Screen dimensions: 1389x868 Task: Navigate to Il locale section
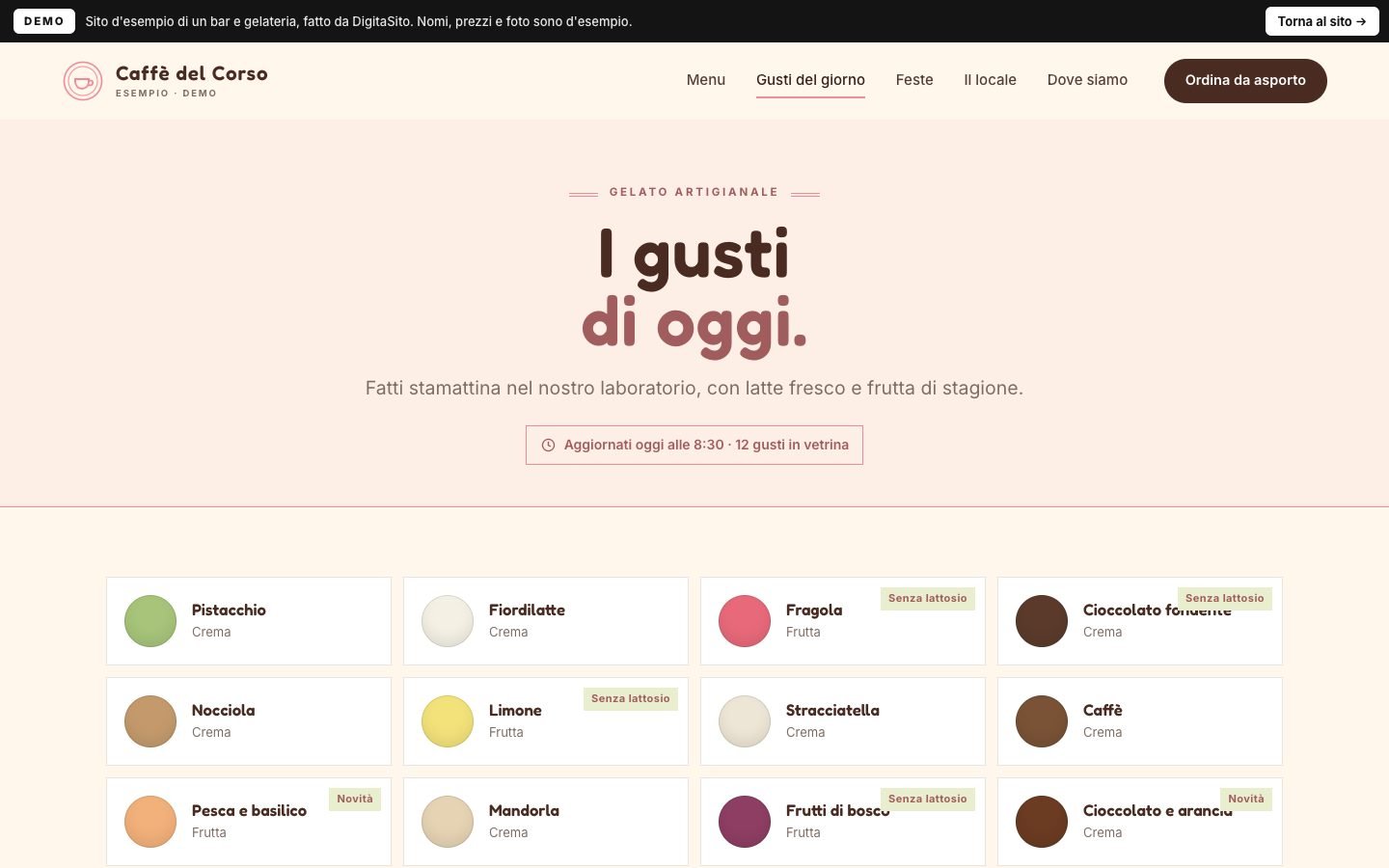(x=990, y=80)
